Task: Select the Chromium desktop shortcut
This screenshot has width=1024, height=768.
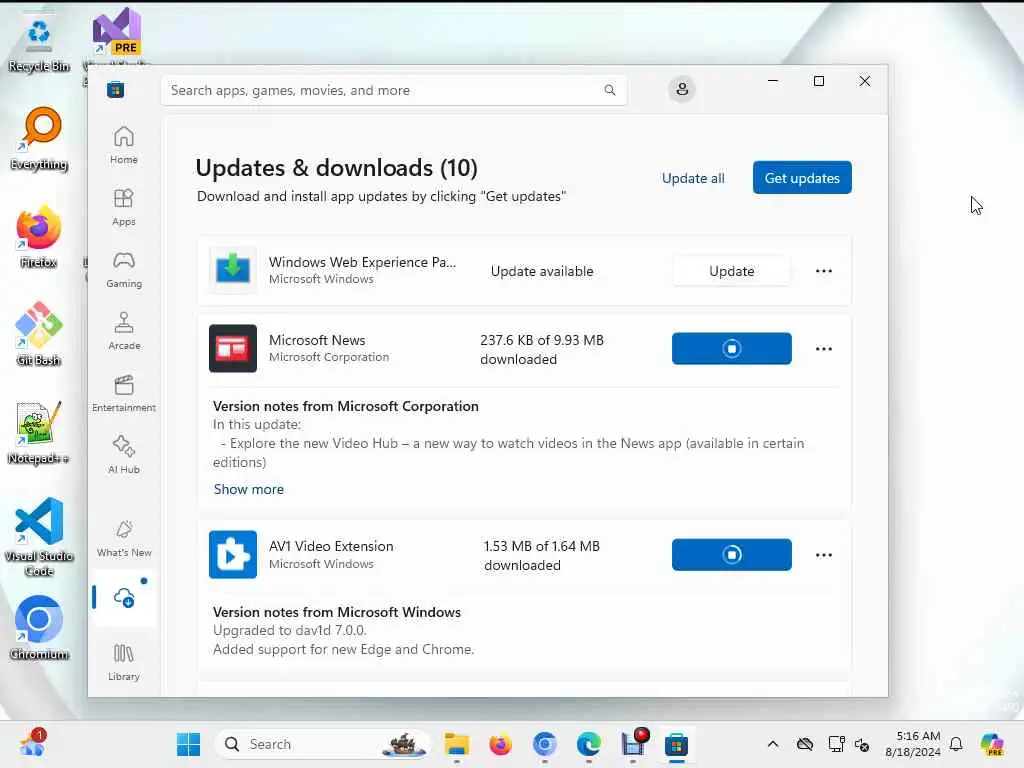Action: (x=39, y=628)
